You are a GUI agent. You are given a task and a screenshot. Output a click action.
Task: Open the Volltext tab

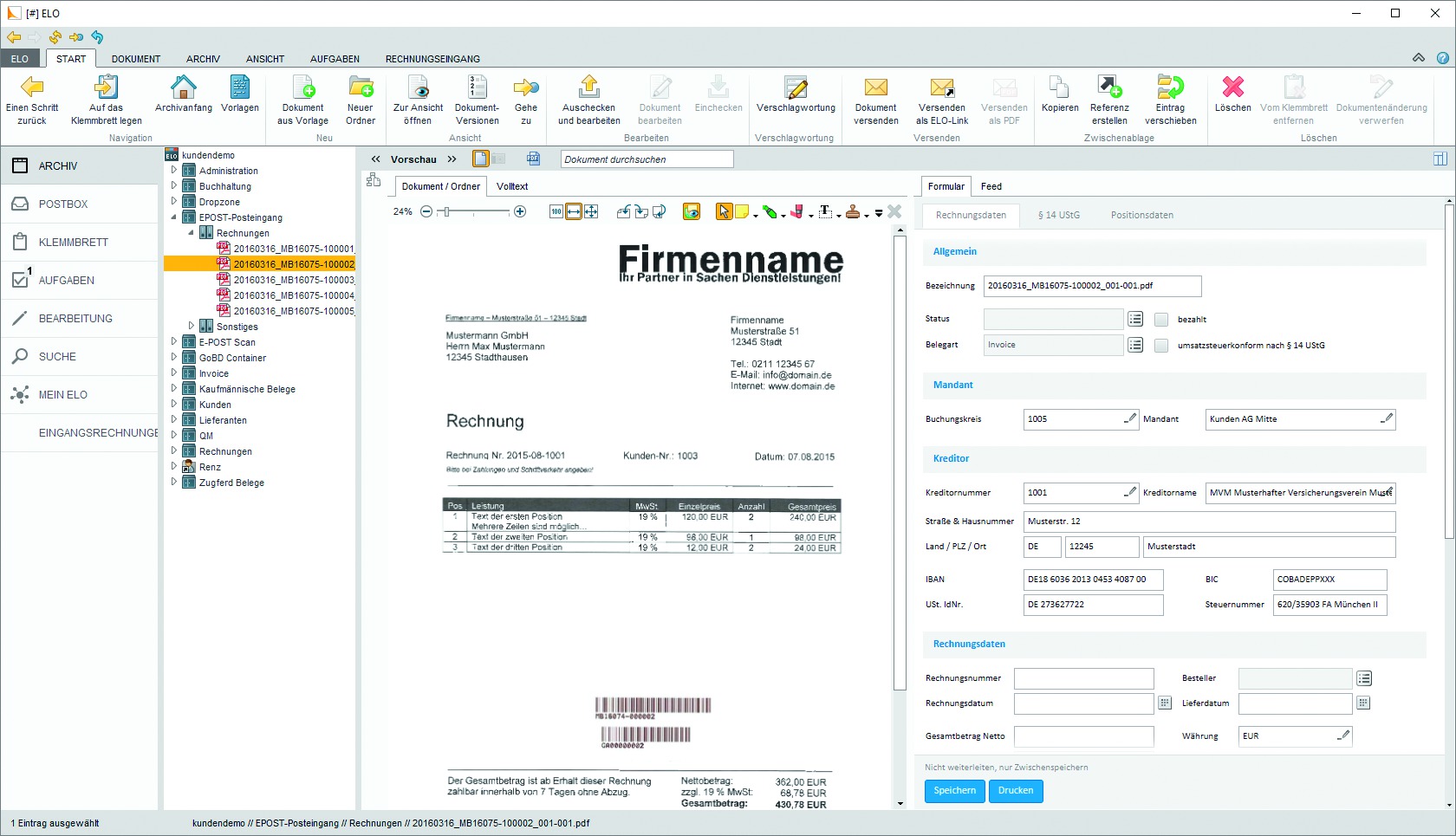pos(512,186)
